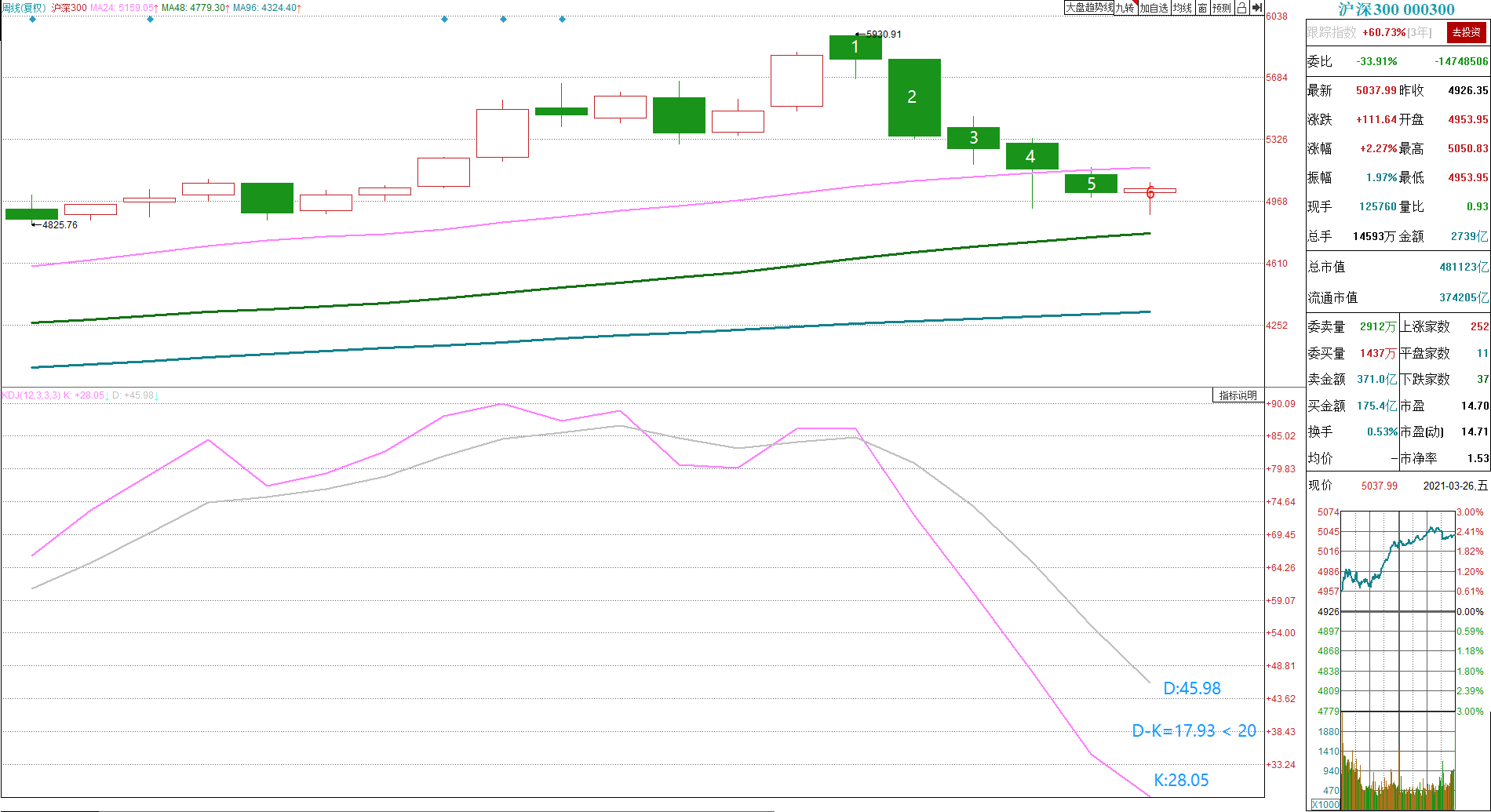This screenshot has width=1491, height=812.
Task: Open KDJ(12,3,3,3) indicator parameters
Action: (31, 395)
